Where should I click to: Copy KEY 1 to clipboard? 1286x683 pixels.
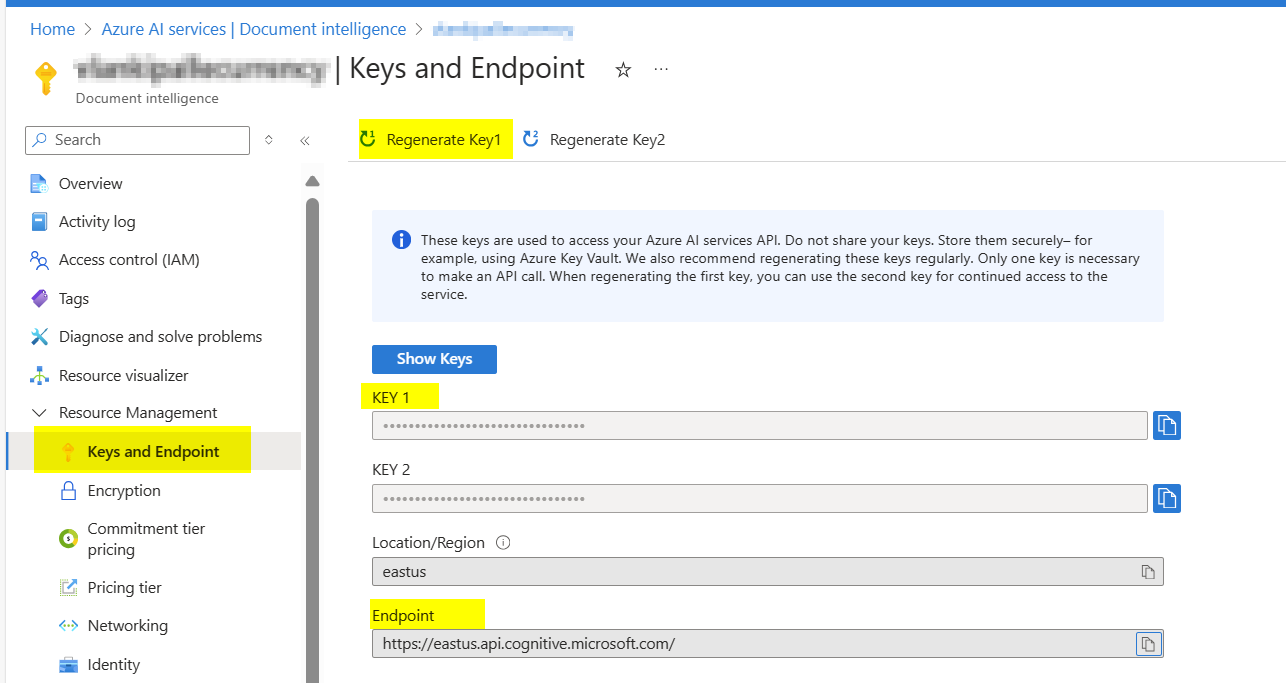1167,426
